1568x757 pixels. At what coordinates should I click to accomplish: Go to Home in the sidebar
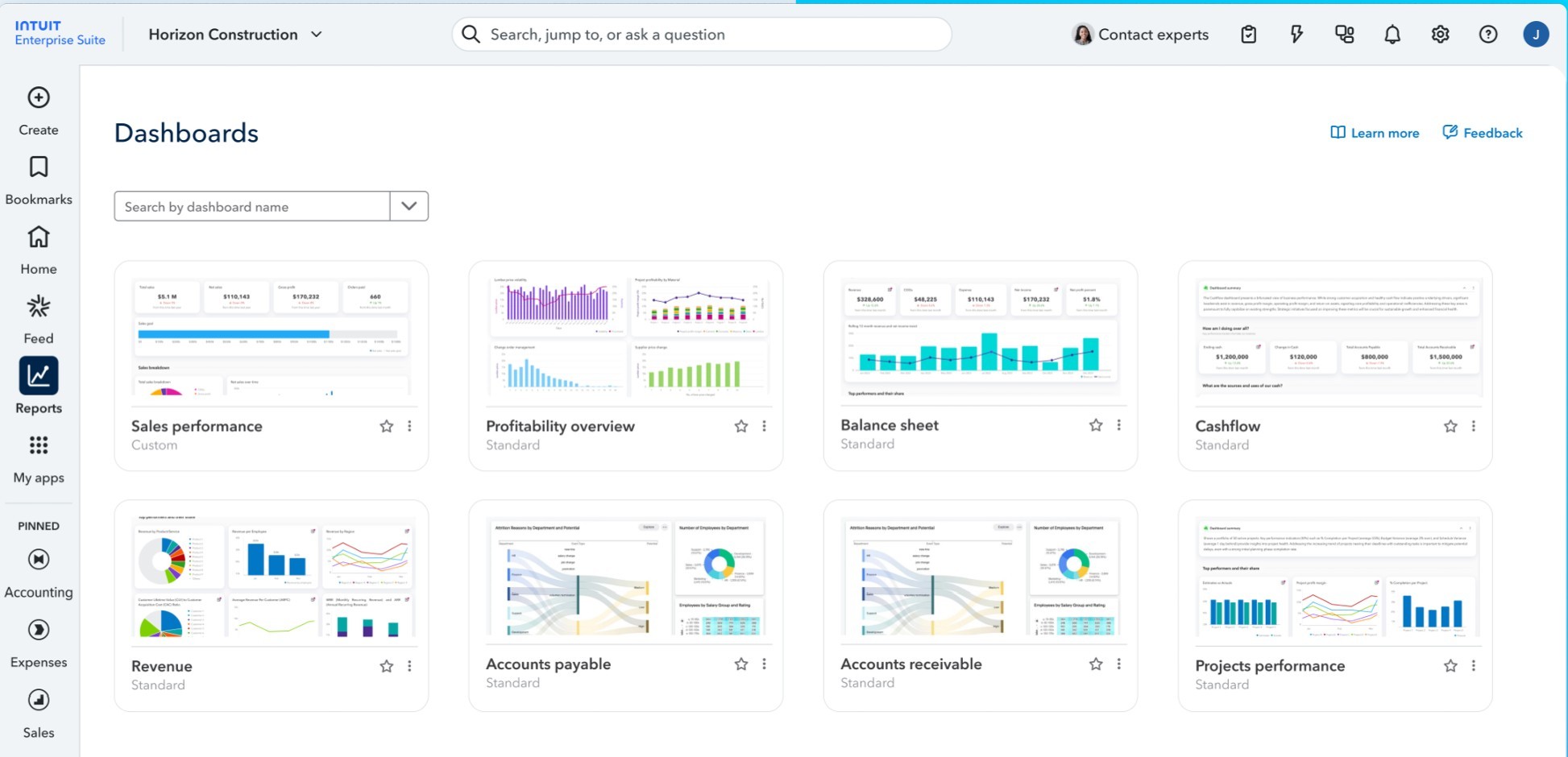[x=39, y=250]
